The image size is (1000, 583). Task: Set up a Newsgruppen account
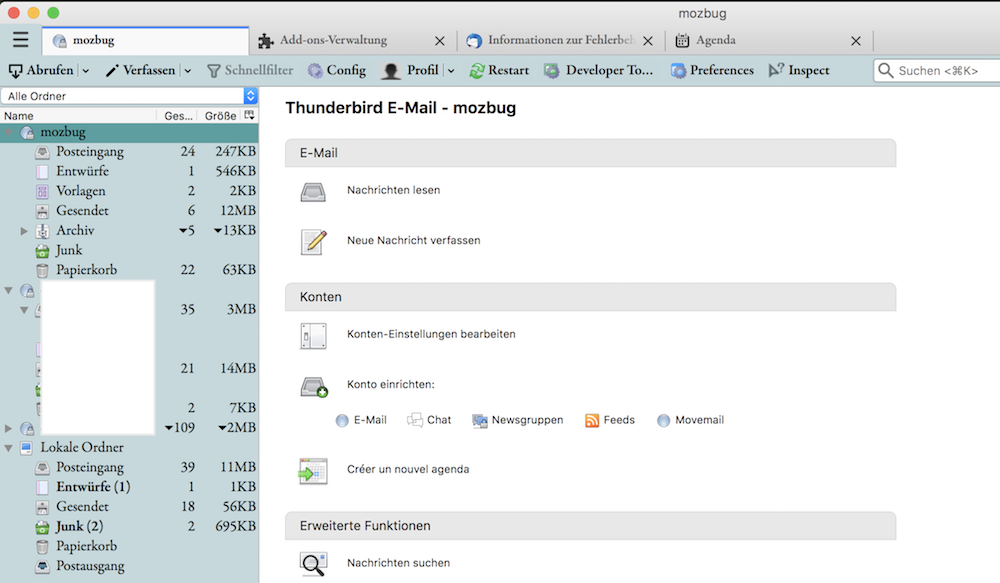point(518,420)
